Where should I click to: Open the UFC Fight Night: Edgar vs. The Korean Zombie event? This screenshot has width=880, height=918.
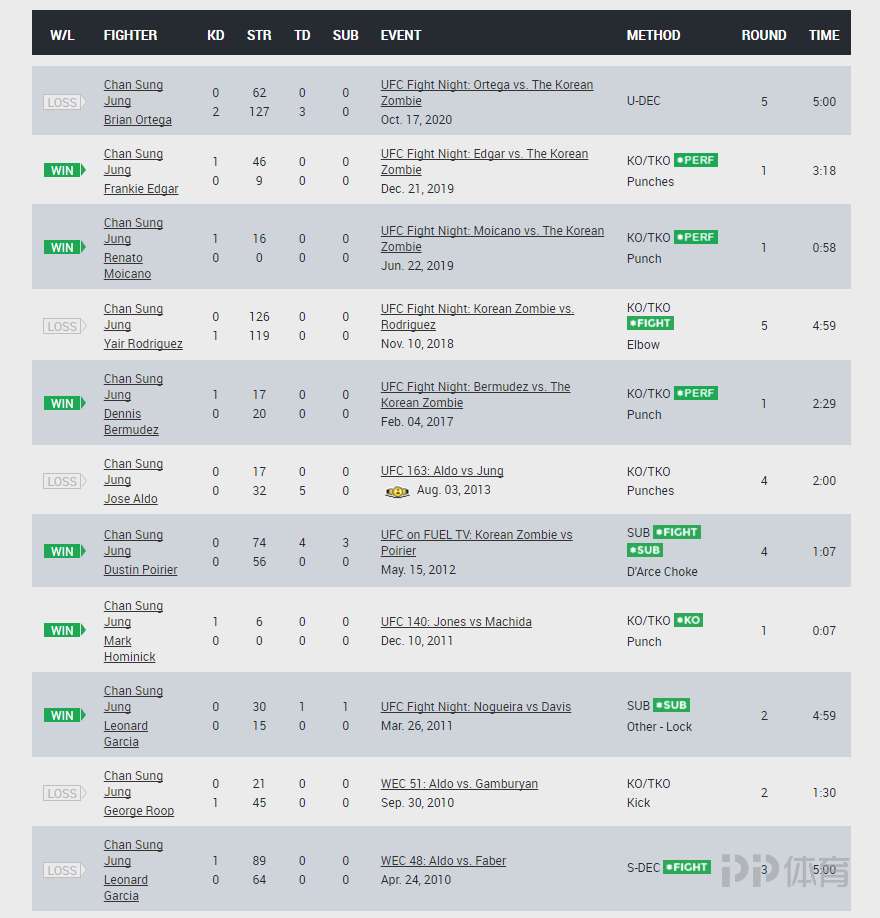coord(484,162)
